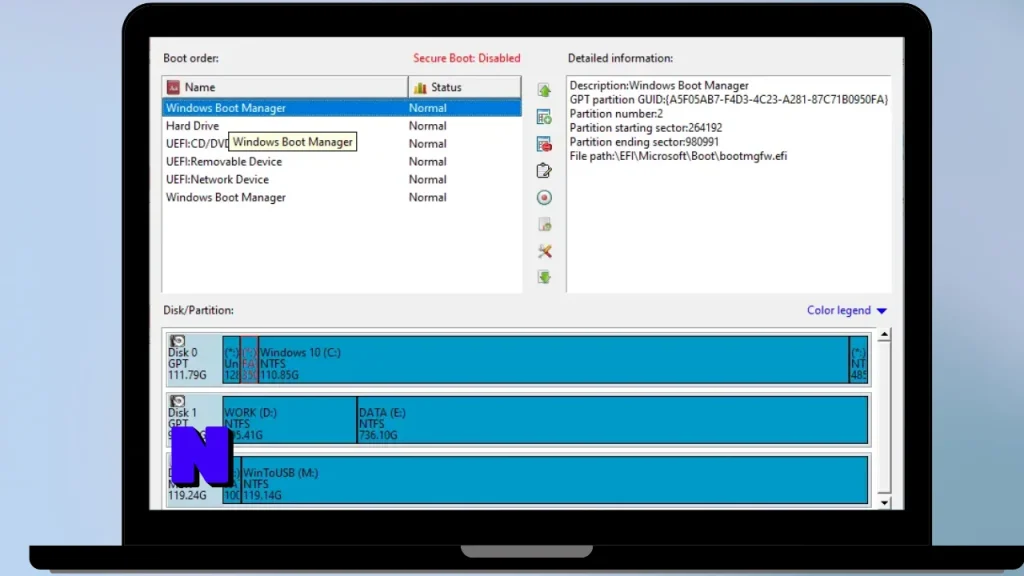Click the GPT partition GUID line
Screen dimensions: 1024x576
tap(729, 99)
